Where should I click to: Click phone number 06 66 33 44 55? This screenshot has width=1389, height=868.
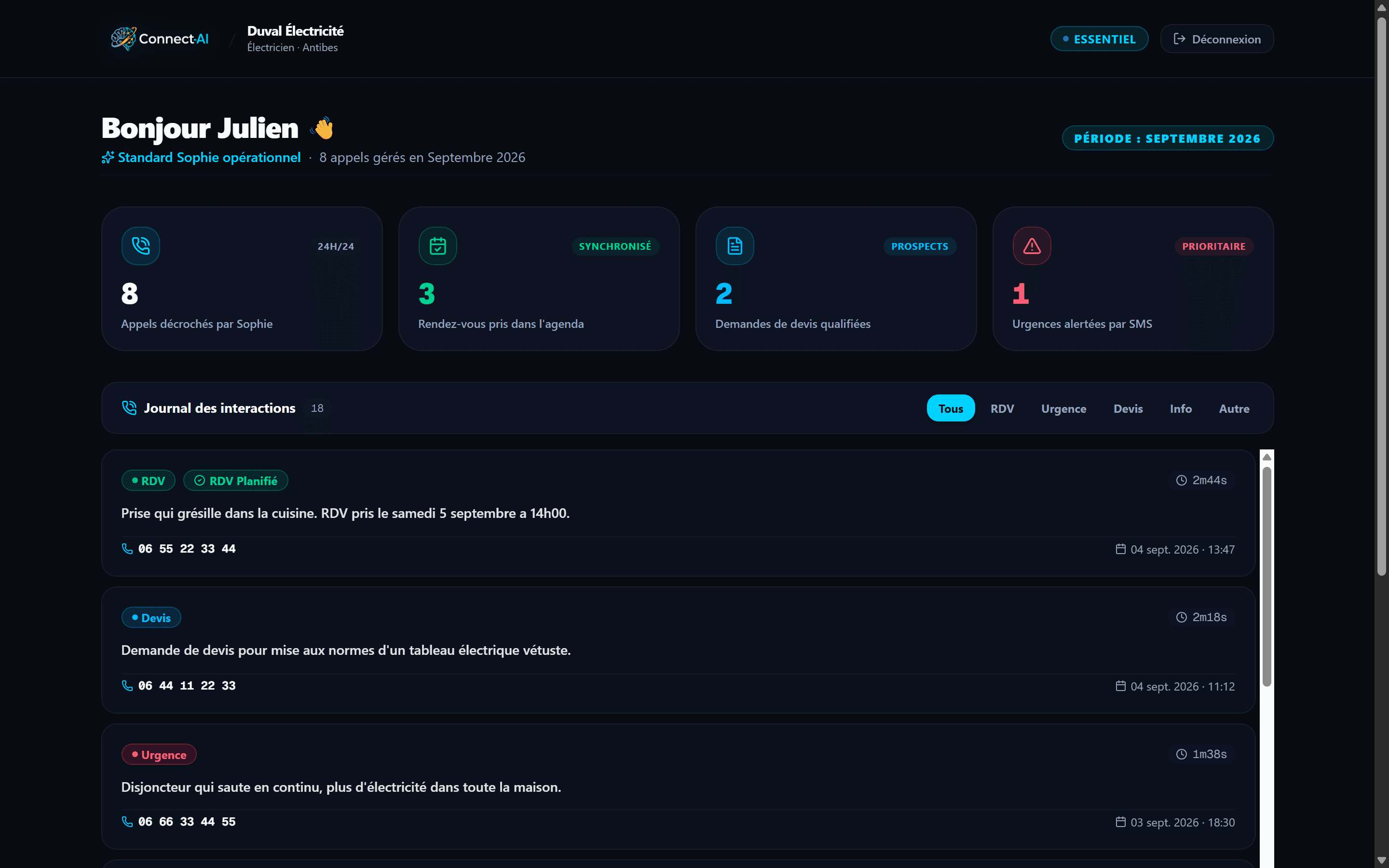[x=187, y=822]
